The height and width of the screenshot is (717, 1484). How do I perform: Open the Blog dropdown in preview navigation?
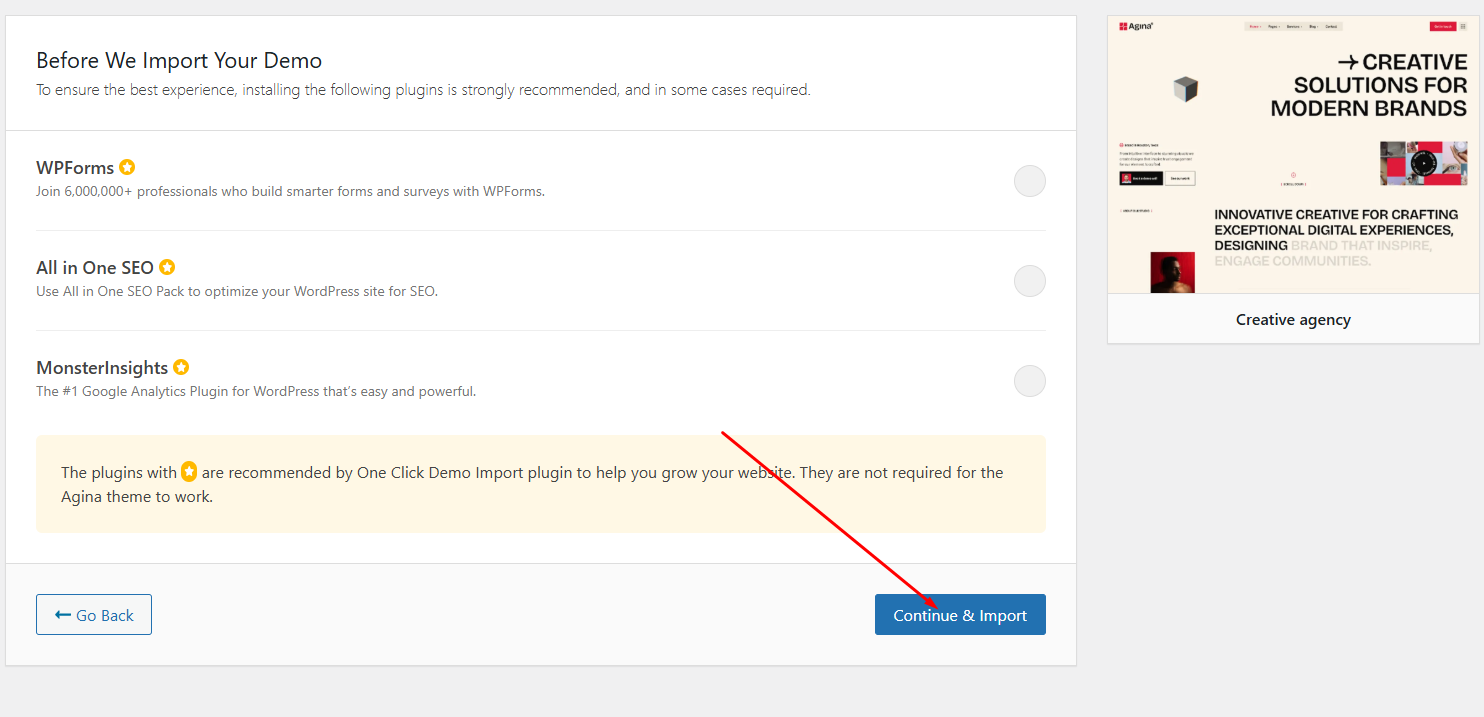click(1313, 26)
